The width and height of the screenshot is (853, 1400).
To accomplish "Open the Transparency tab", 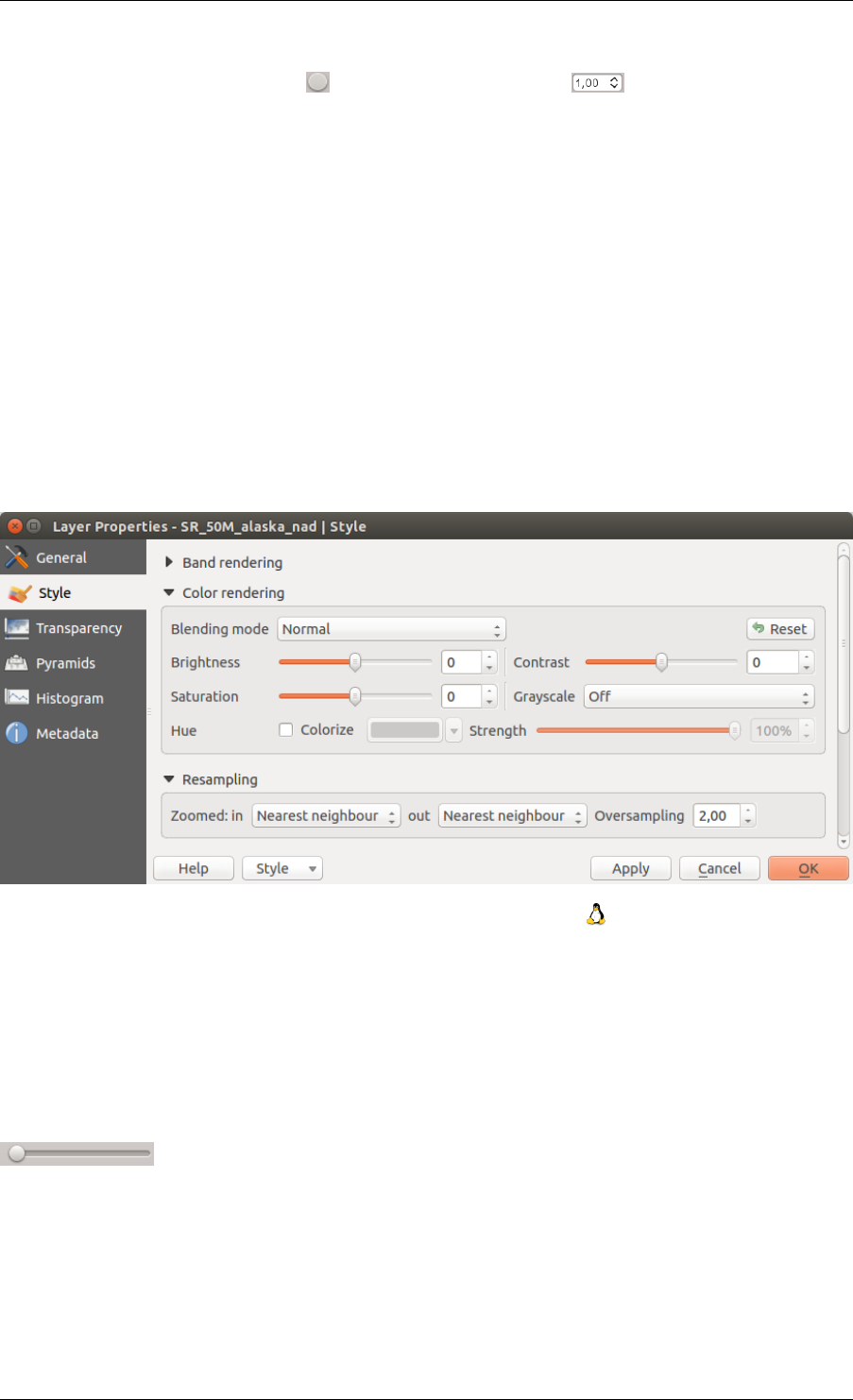I will pyautogui.click(x=74, y=628).
